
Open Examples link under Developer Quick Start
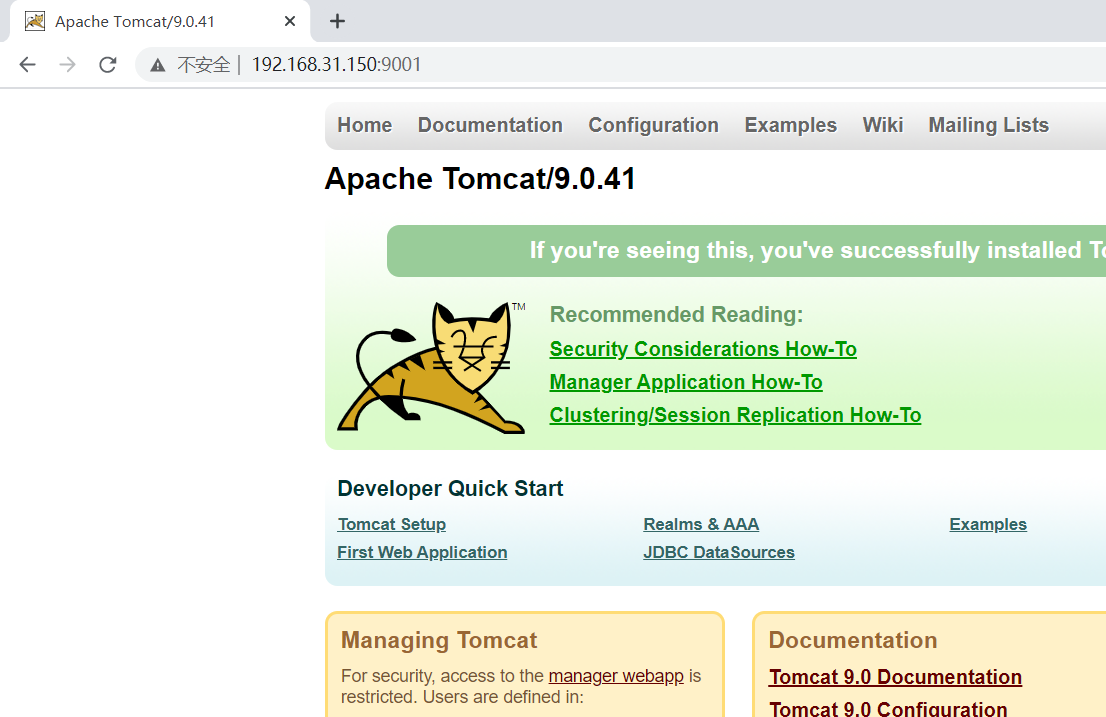[x=988, y=525]
